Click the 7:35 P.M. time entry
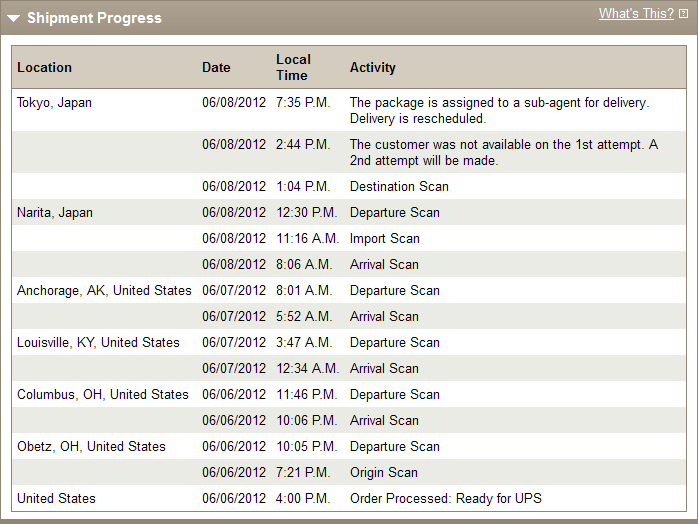 (x=303, y=102)
